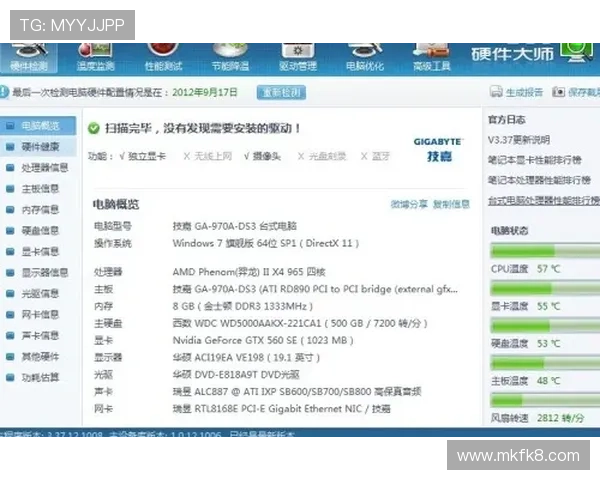
Task: Click the 显卡温度 green progress bar
Action: click(545, 288)
